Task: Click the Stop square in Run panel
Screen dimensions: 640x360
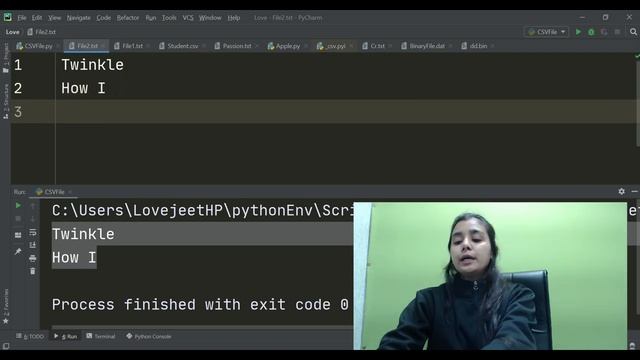Action: (x=18, y=219)
